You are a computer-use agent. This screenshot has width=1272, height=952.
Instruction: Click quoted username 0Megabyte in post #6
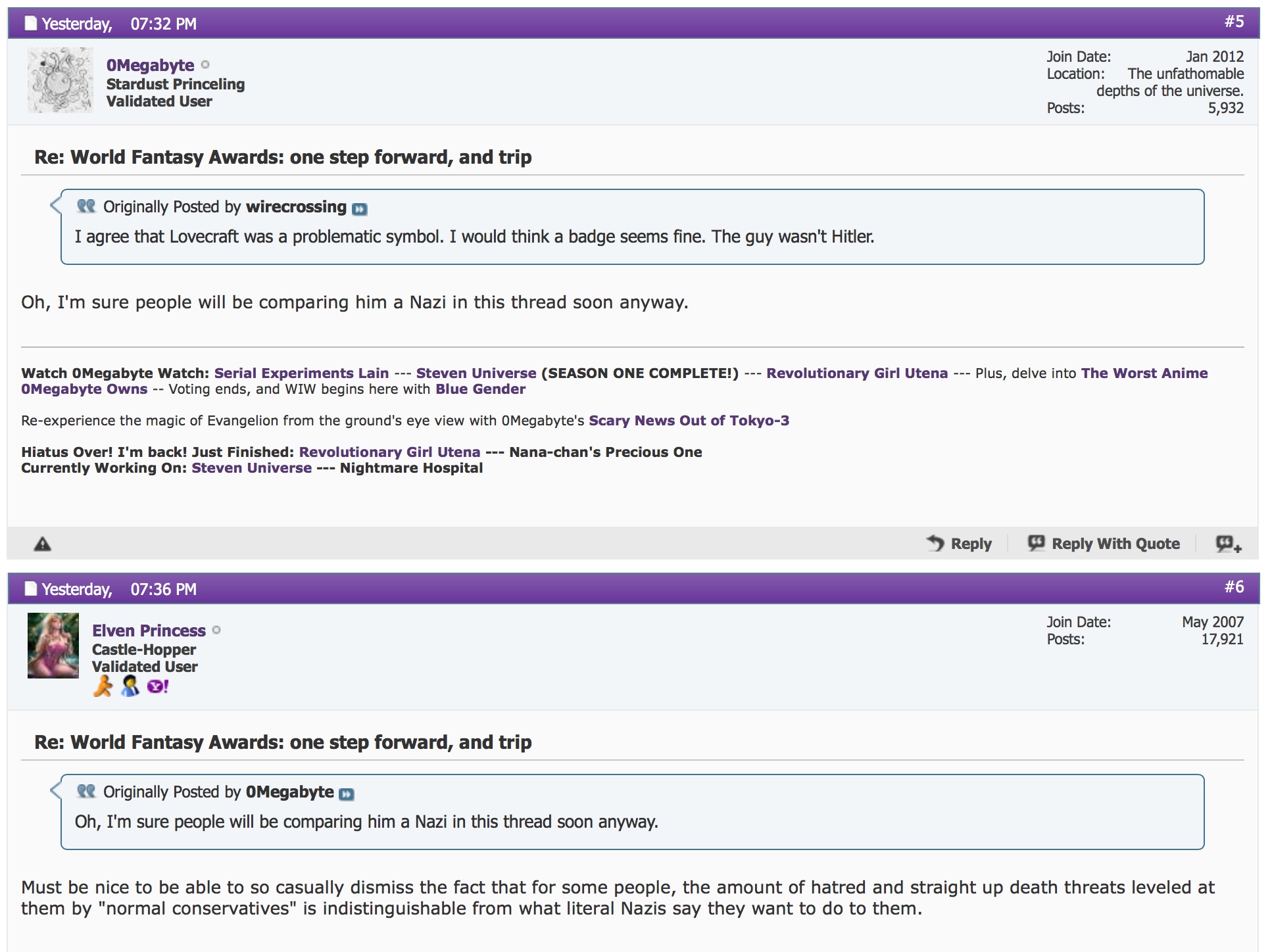click(x=289, y=792)
